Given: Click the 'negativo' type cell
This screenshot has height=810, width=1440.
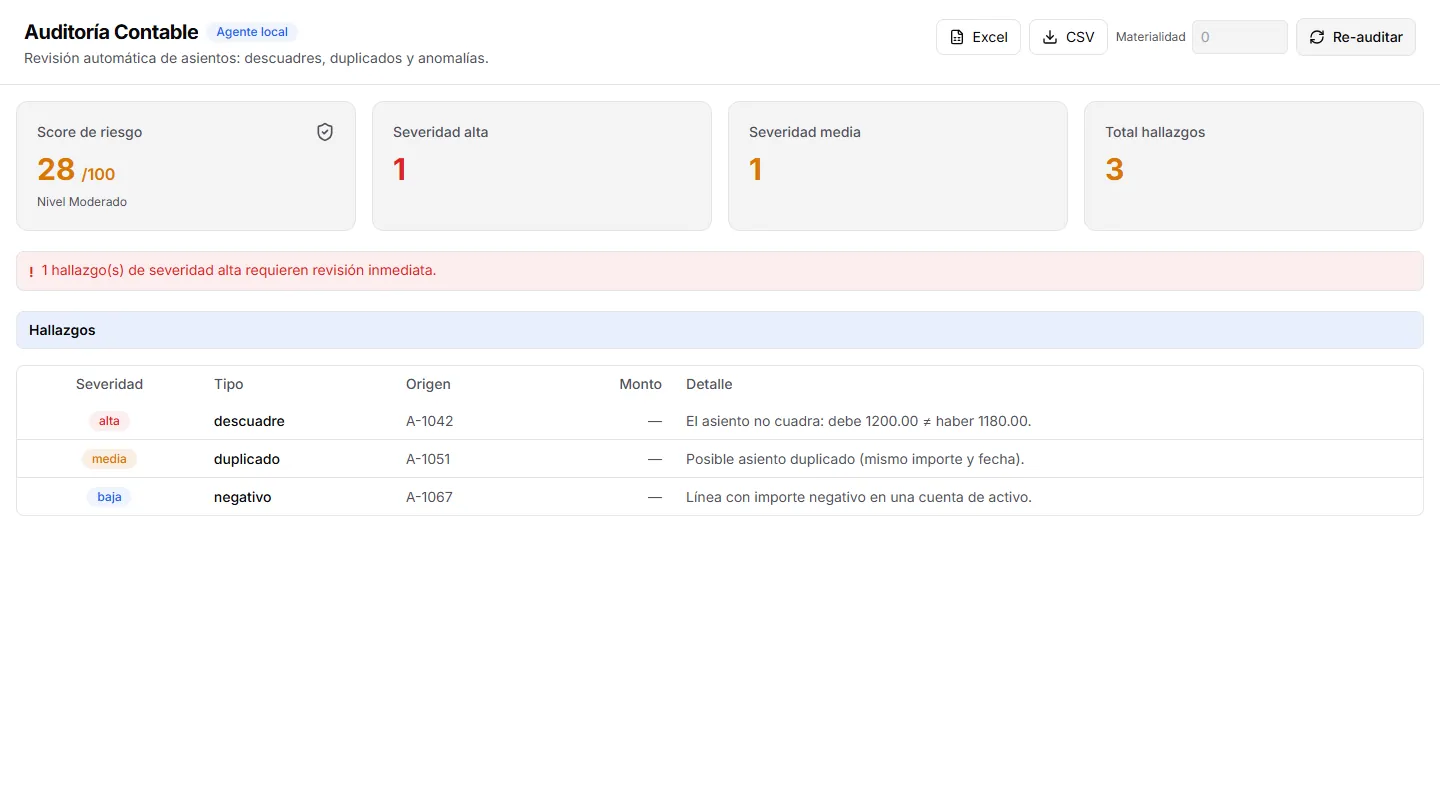Looking at the screenshot, I should (x=242, y=497).
